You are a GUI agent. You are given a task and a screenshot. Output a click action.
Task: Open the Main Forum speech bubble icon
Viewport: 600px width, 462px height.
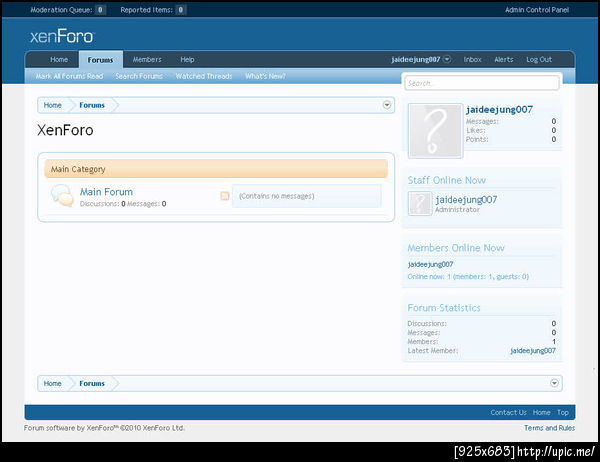point(62,196)
